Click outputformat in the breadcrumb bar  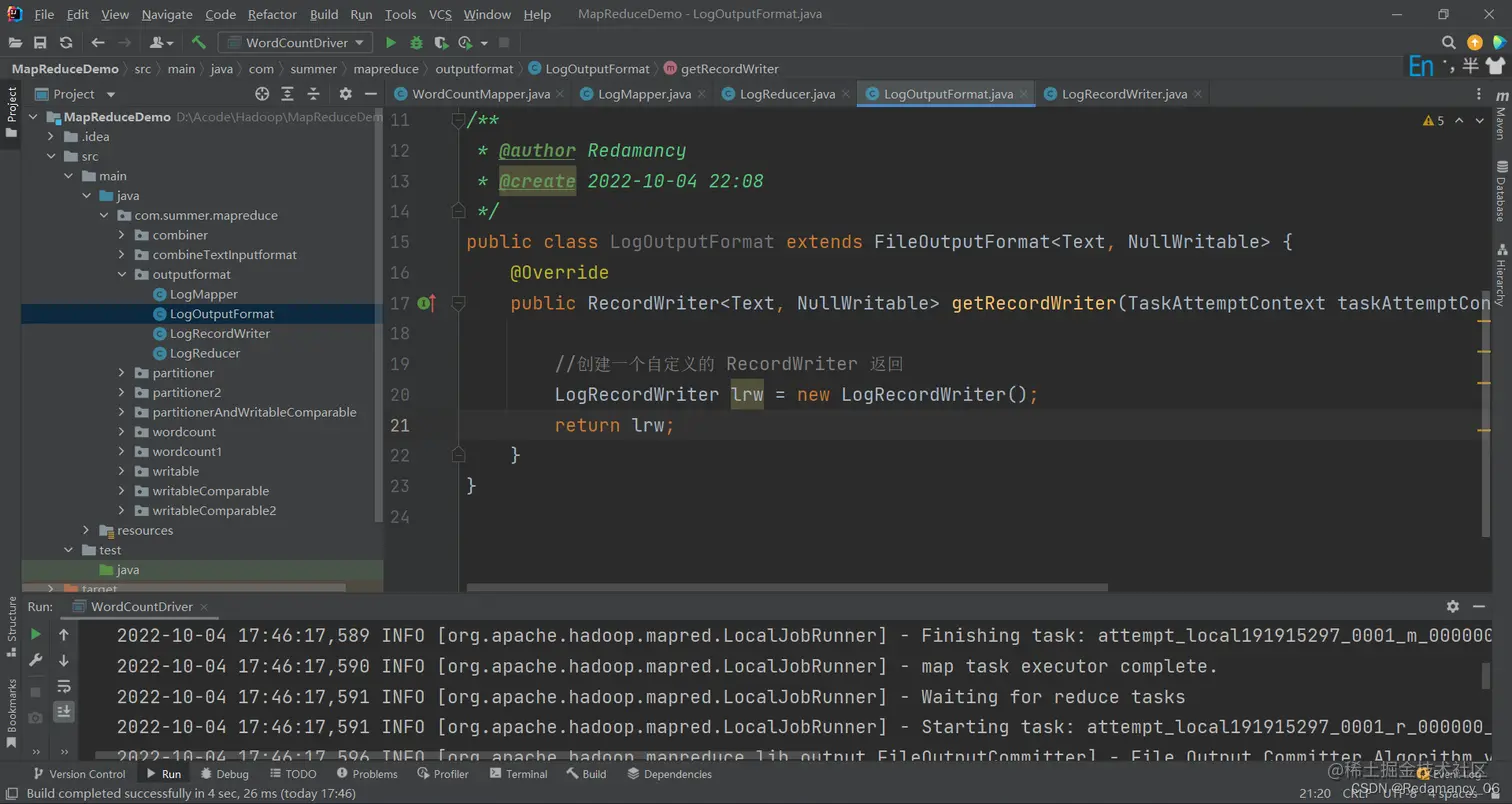point(474,69)
